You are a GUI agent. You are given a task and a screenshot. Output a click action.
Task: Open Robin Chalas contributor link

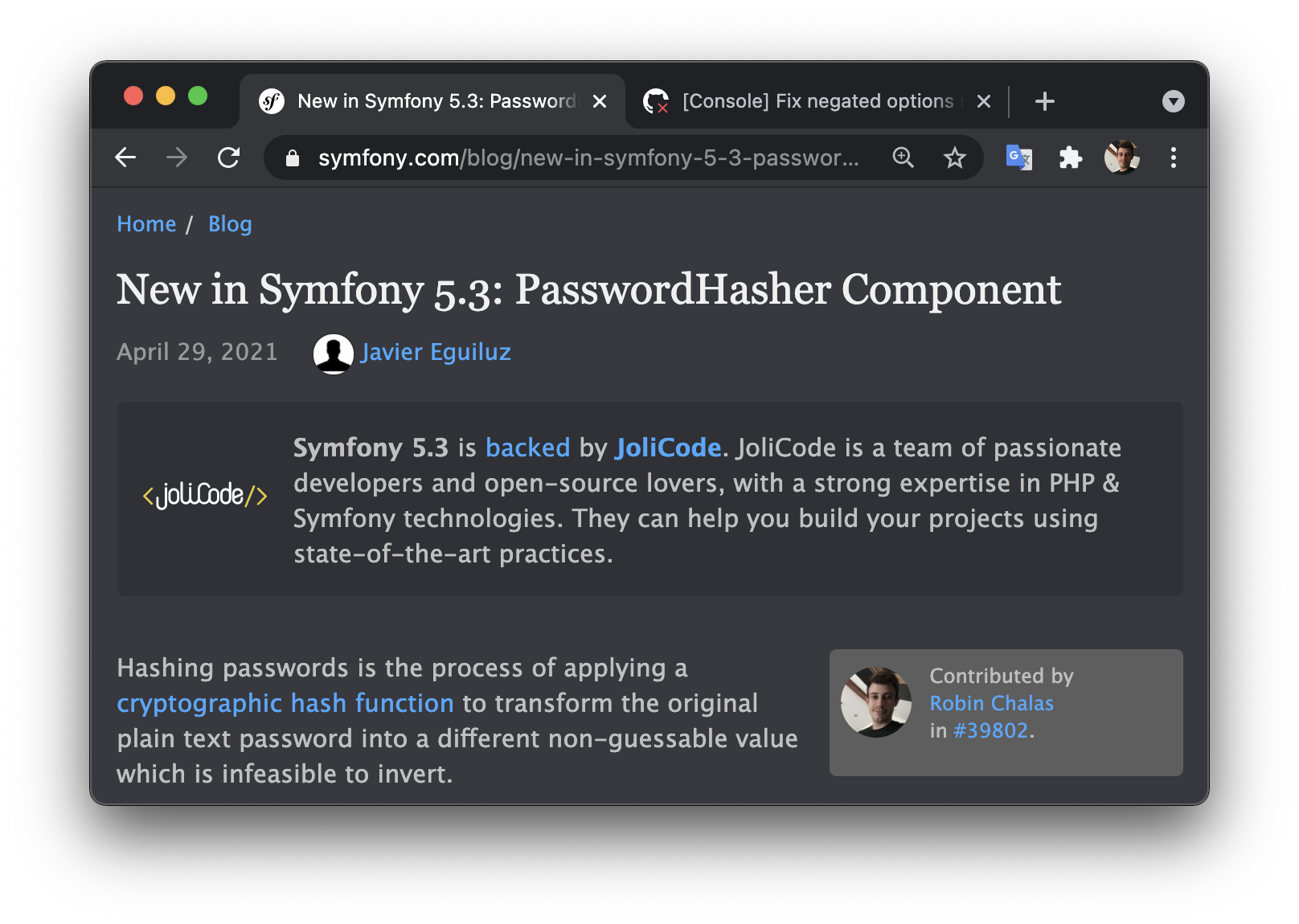click(x=991, y=703)
